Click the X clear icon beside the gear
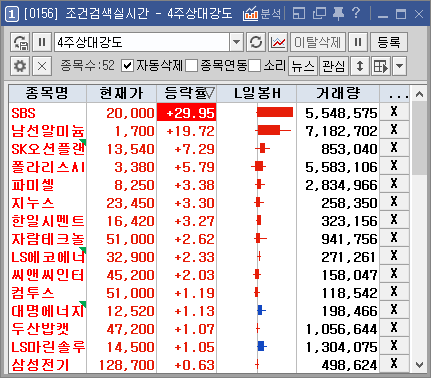 42,66
